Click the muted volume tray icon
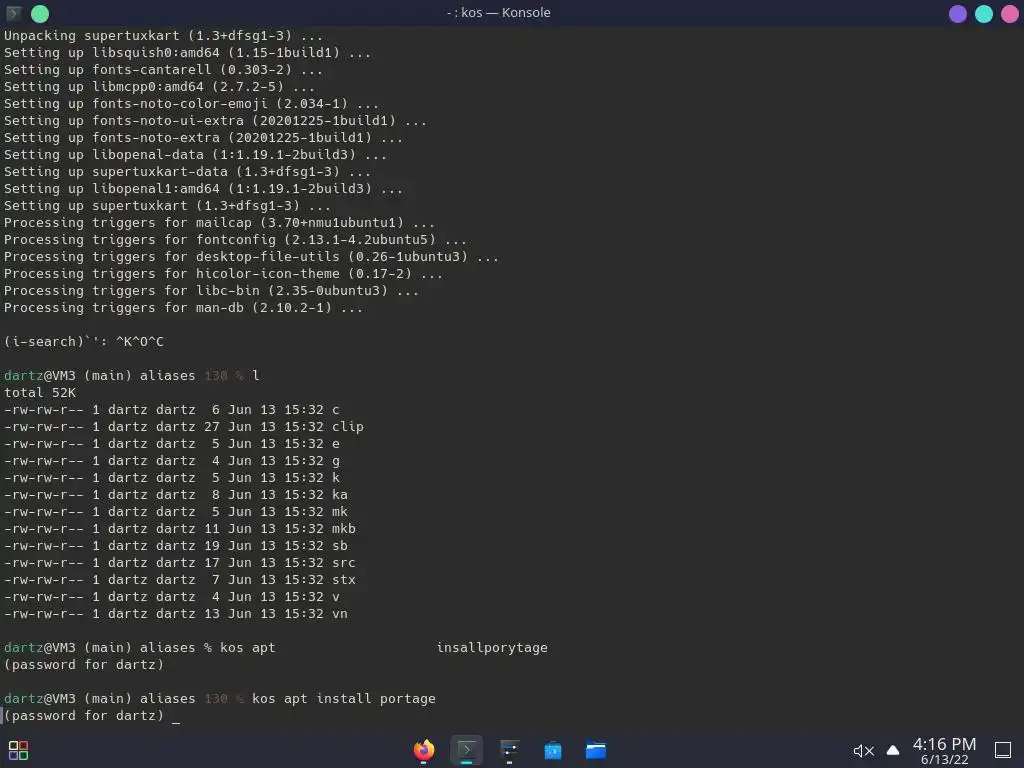This screenshot has height=768, width=1024. (x=863, y=751)
